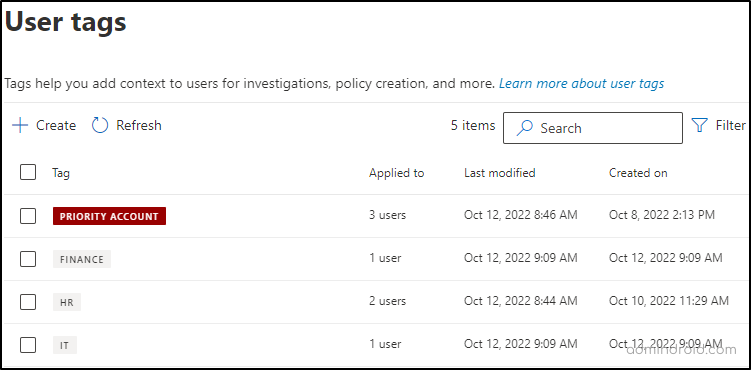Image resolution: width=751 pixels, height=370 pixels.
Task: Sort by the Tag column header
Action: tap(61, 173)
